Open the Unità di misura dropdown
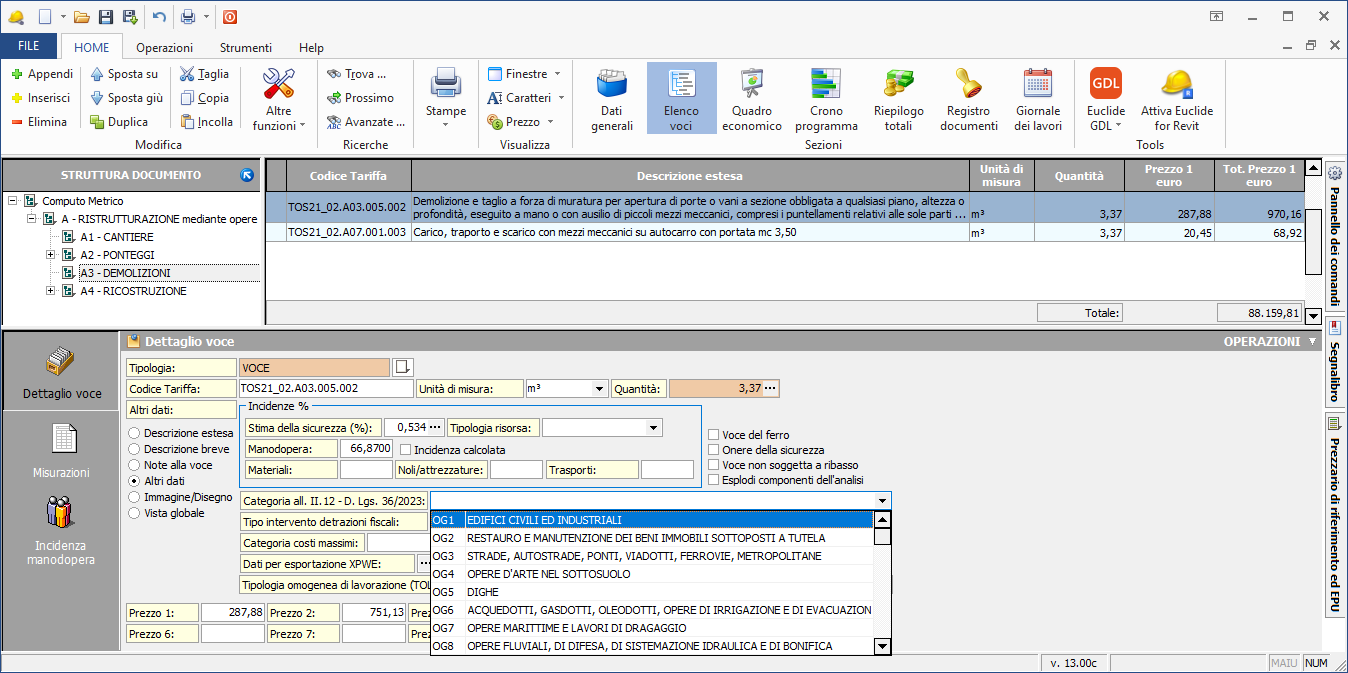1348x673 pixels. click(x=599, y=389)
